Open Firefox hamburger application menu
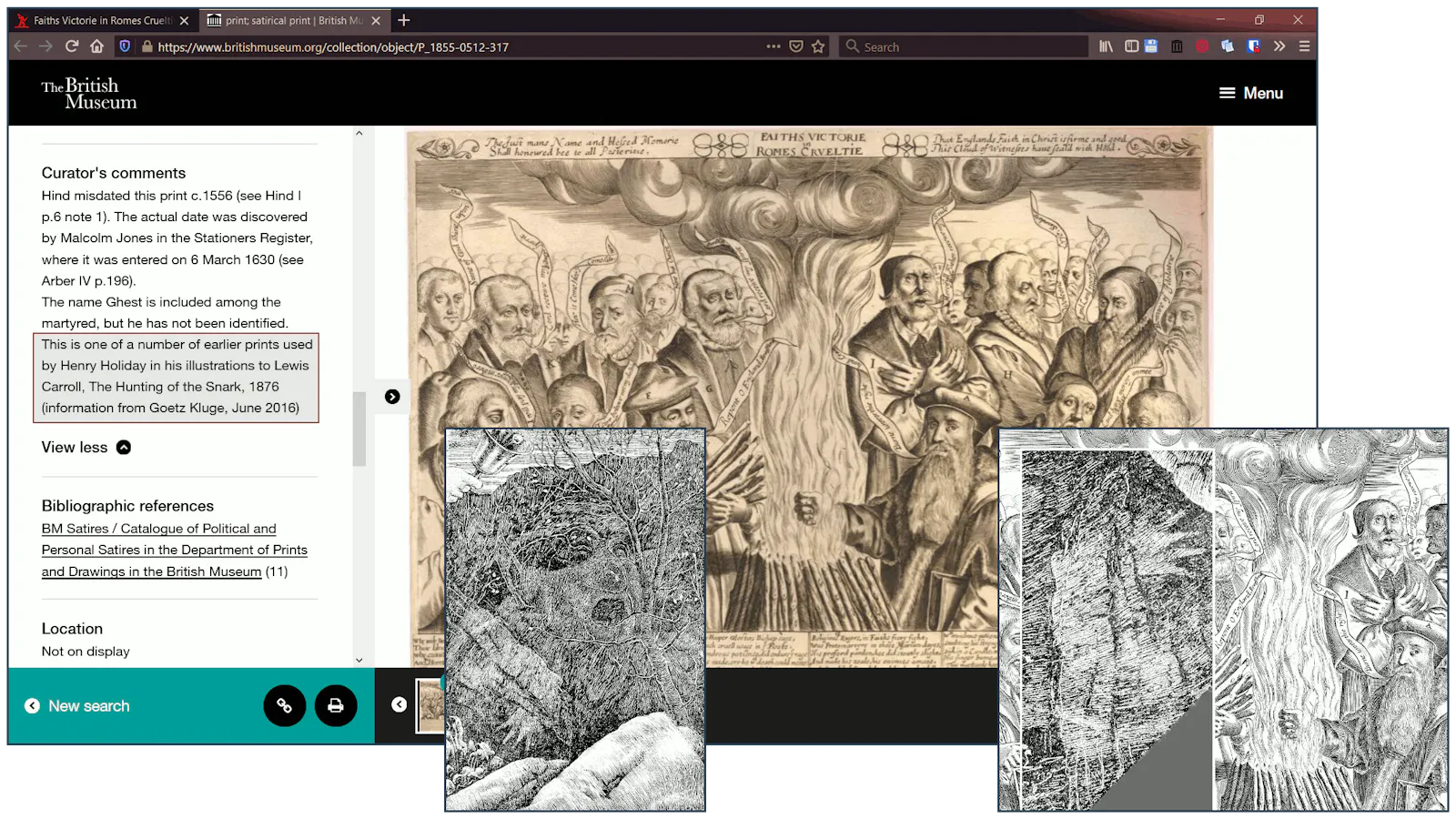The image size is (1456, 819). tap(1304, 46)
